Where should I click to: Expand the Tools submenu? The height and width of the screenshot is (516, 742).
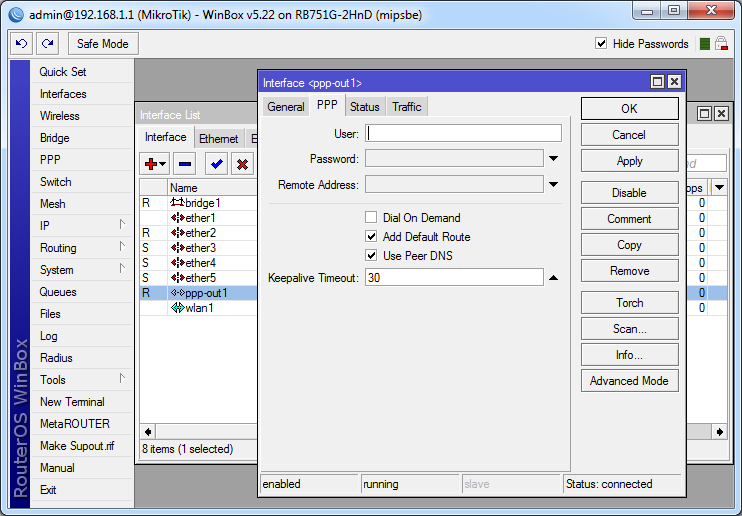pyautogui.click(x=122, y=378)
